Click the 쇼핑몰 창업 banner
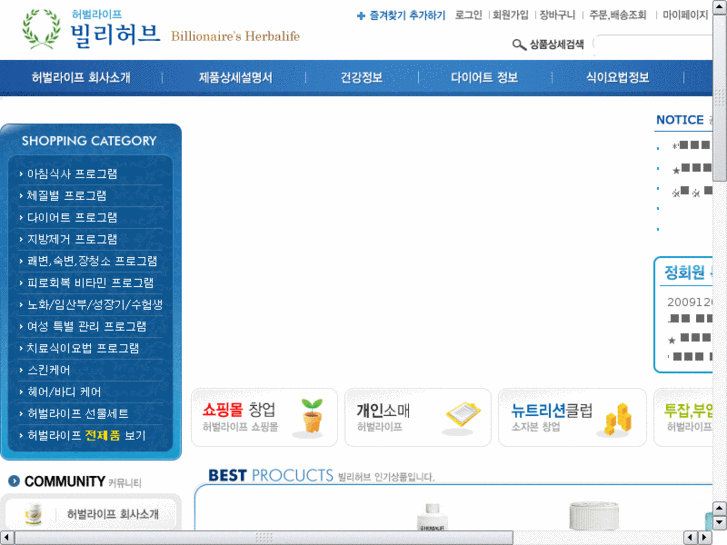 click(264, 417)
